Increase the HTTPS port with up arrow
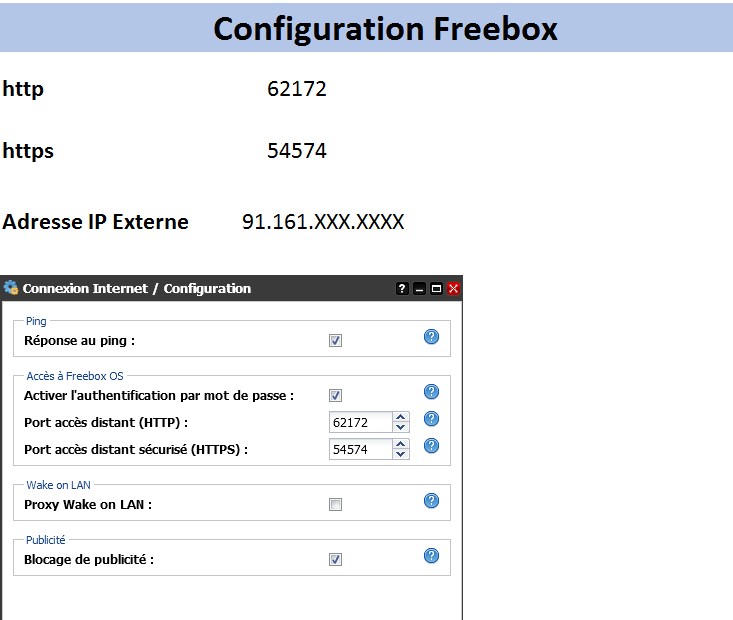The image size is (733, 620). pos(401,444)
